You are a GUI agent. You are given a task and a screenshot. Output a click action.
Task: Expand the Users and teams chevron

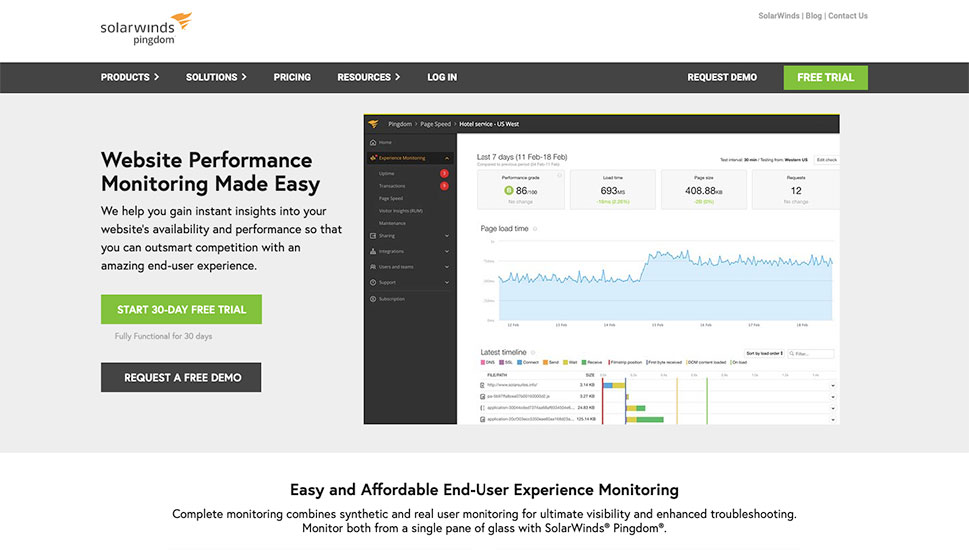tap(447, 267)
